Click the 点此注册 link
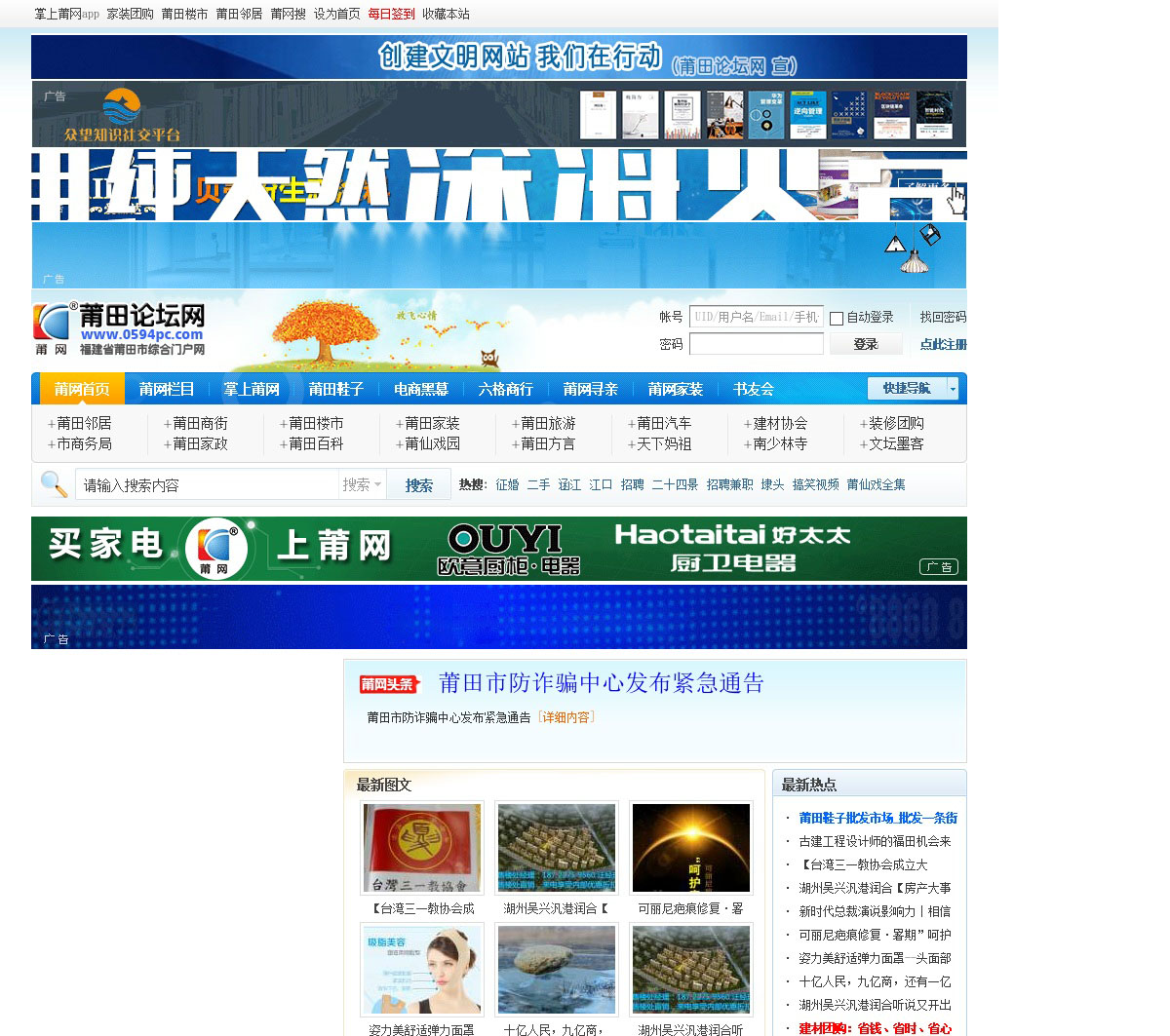Viewport: 1170px width, 1036px height. 944,344
